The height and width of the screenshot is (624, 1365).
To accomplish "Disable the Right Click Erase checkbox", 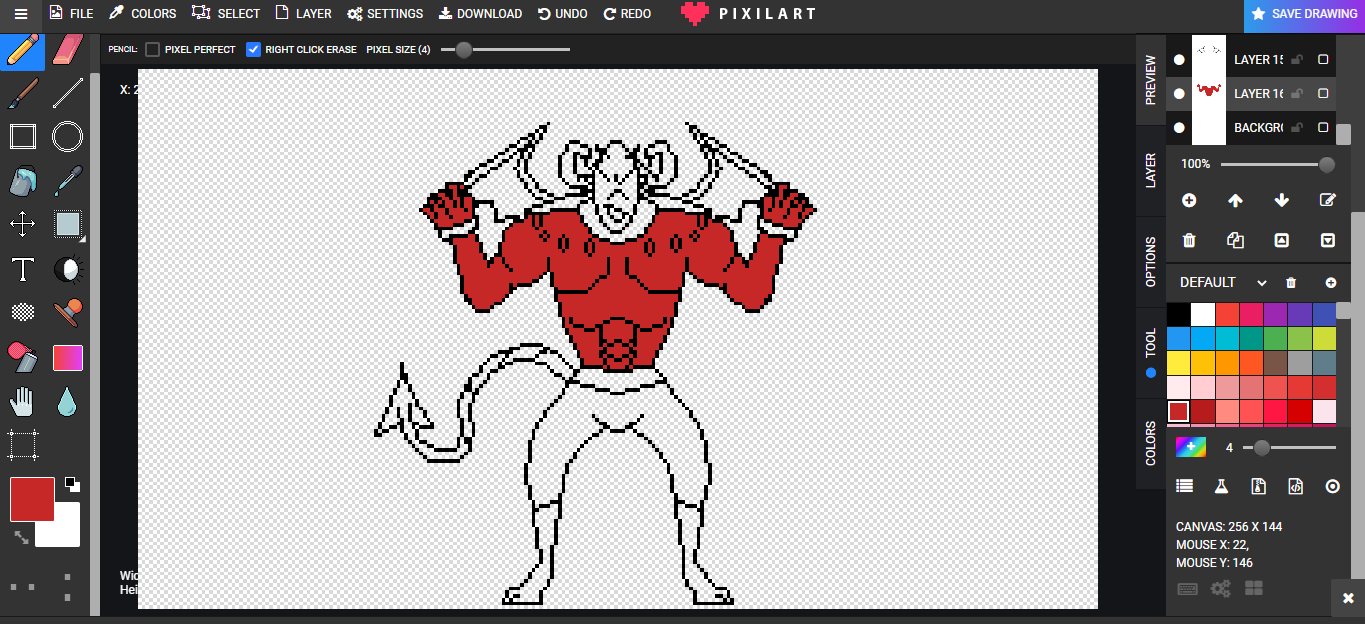I will (x=253, y=49).
